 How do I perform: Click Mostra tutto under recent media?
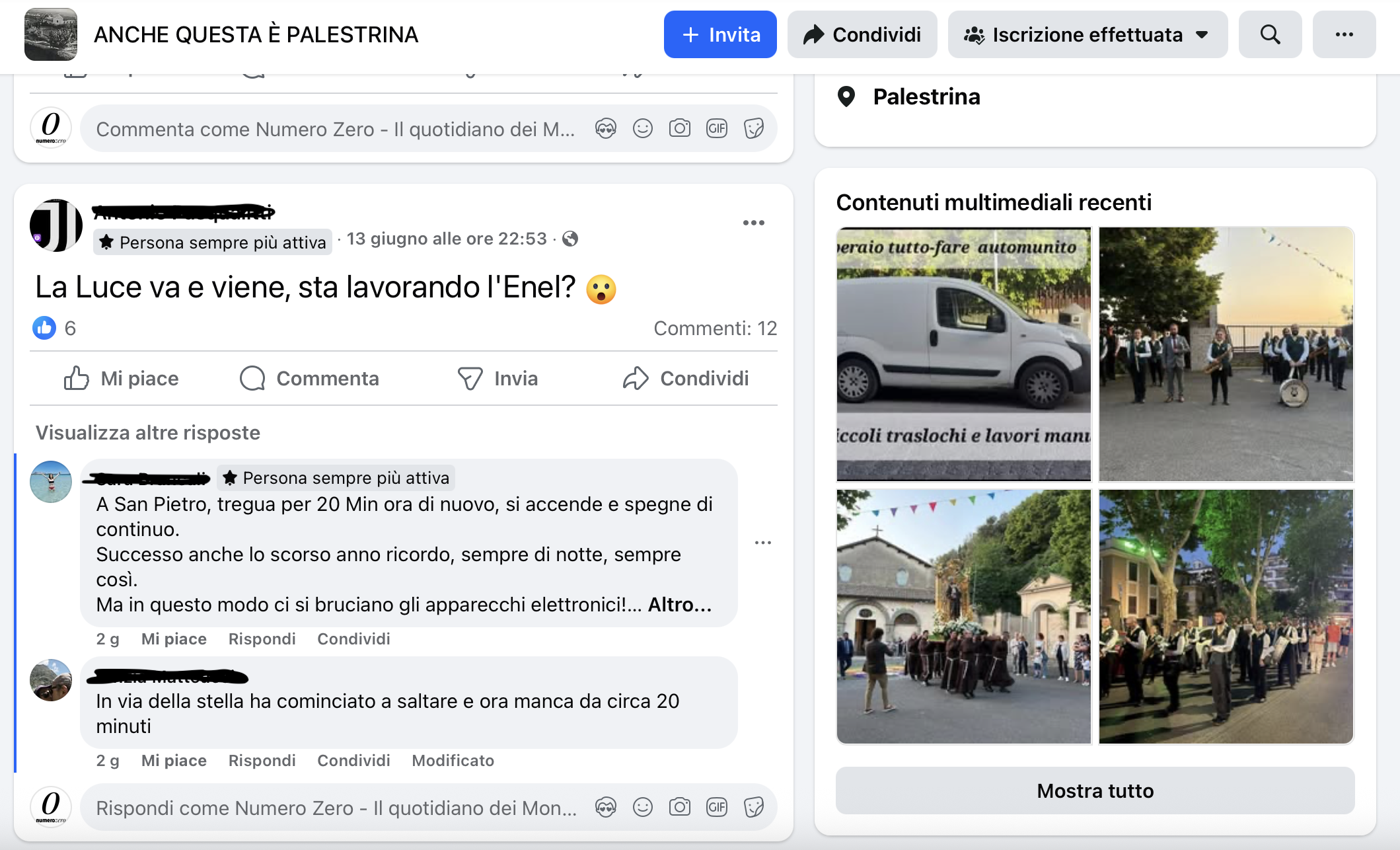coord(1095,791)
